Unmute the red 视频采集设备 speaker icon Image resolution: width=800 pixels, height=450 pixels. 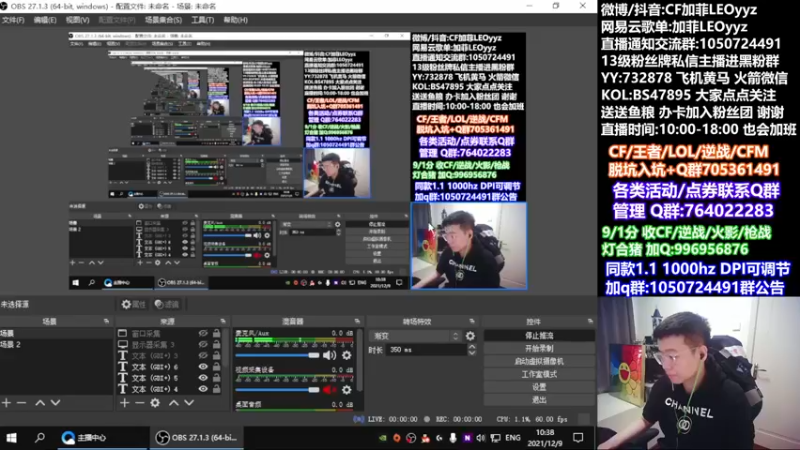(329, 390)
